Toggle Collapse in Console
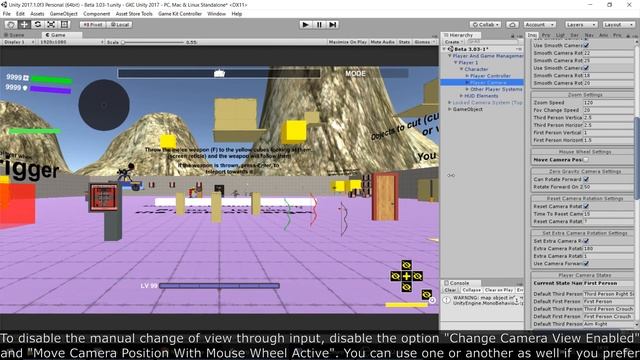Image resolution: width=640 pixels, height=360 pixels. click(x=471, y=290)
